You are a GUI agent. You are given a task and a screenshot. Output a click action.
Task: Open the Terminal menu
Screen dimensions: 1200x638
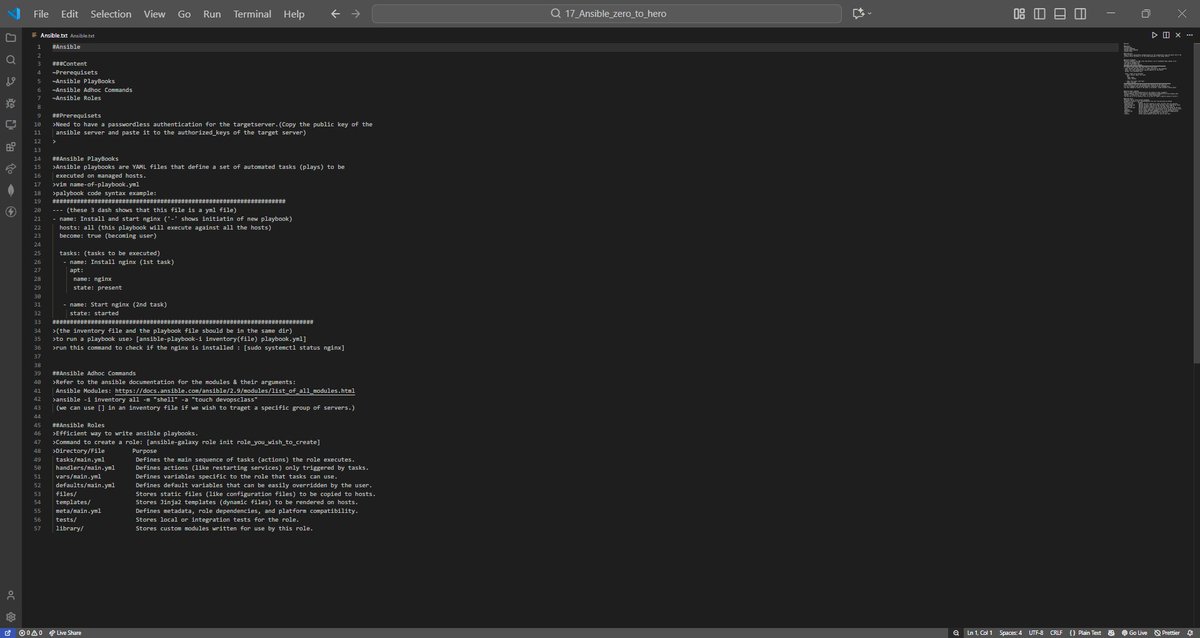[251, 13]
